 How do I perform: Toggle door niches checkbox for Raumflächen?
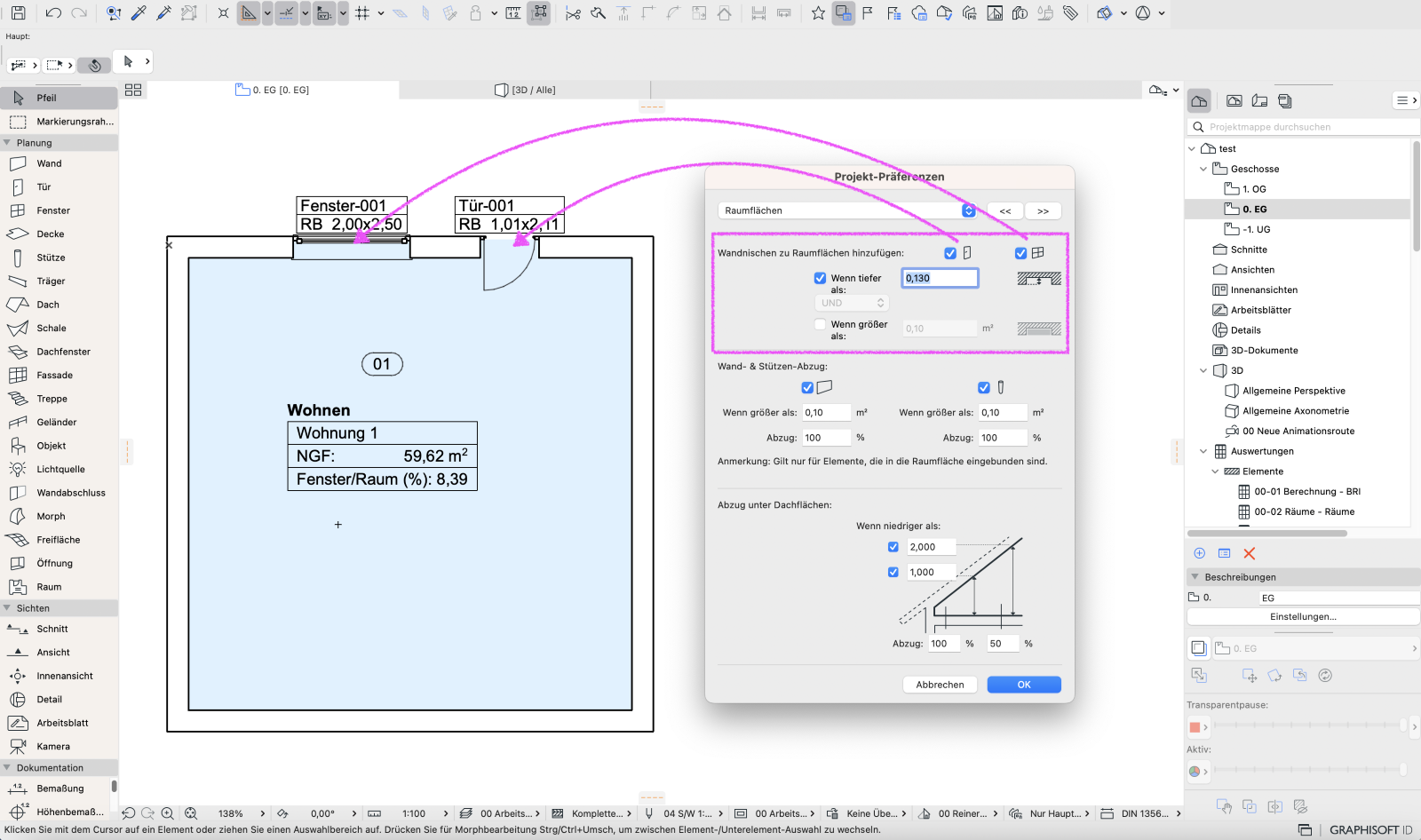pos(950,253)
